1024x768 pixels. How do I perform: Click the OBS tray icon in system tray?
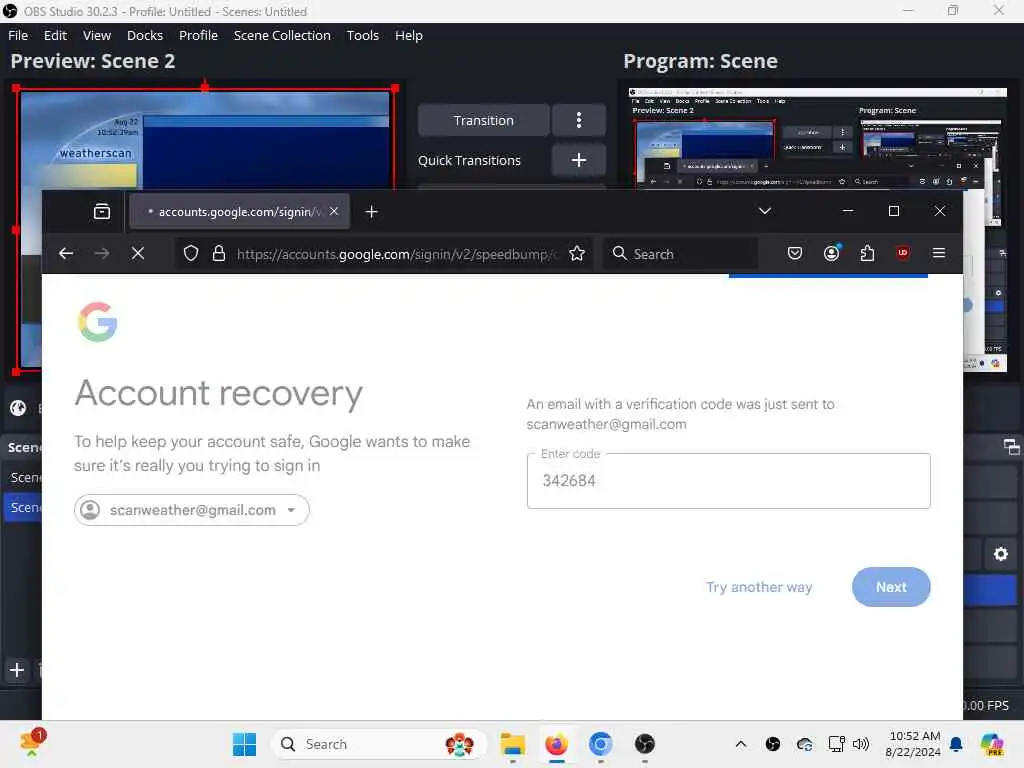pyautogui.click(x=773, y=744)
